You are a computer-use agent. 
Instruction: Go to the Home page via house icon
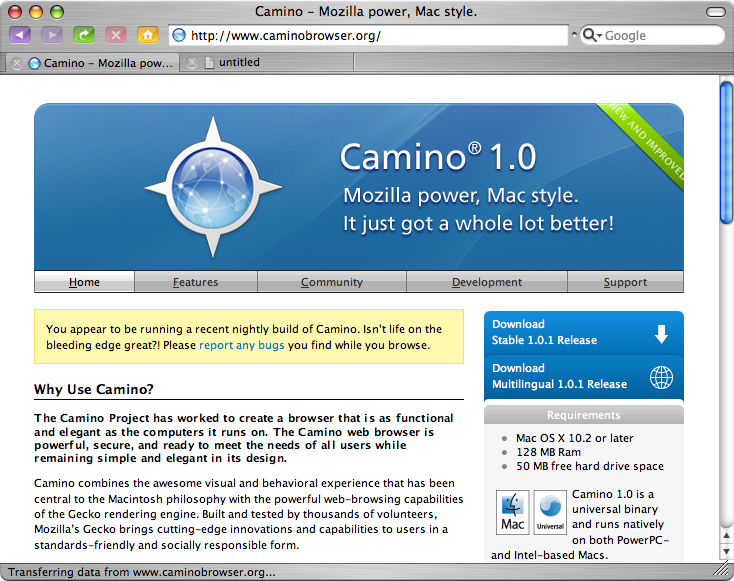(x=148, y=35)
